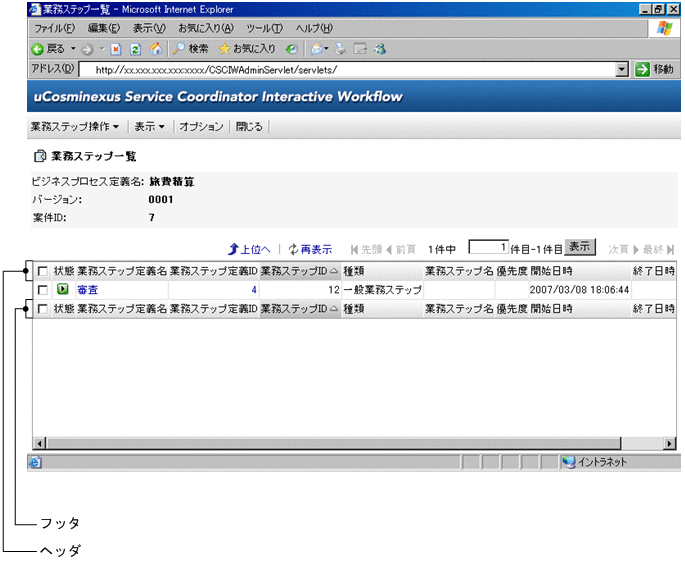Click the 業務ステップ定義名 header column

pyautogui.click(x=122, y=271)
